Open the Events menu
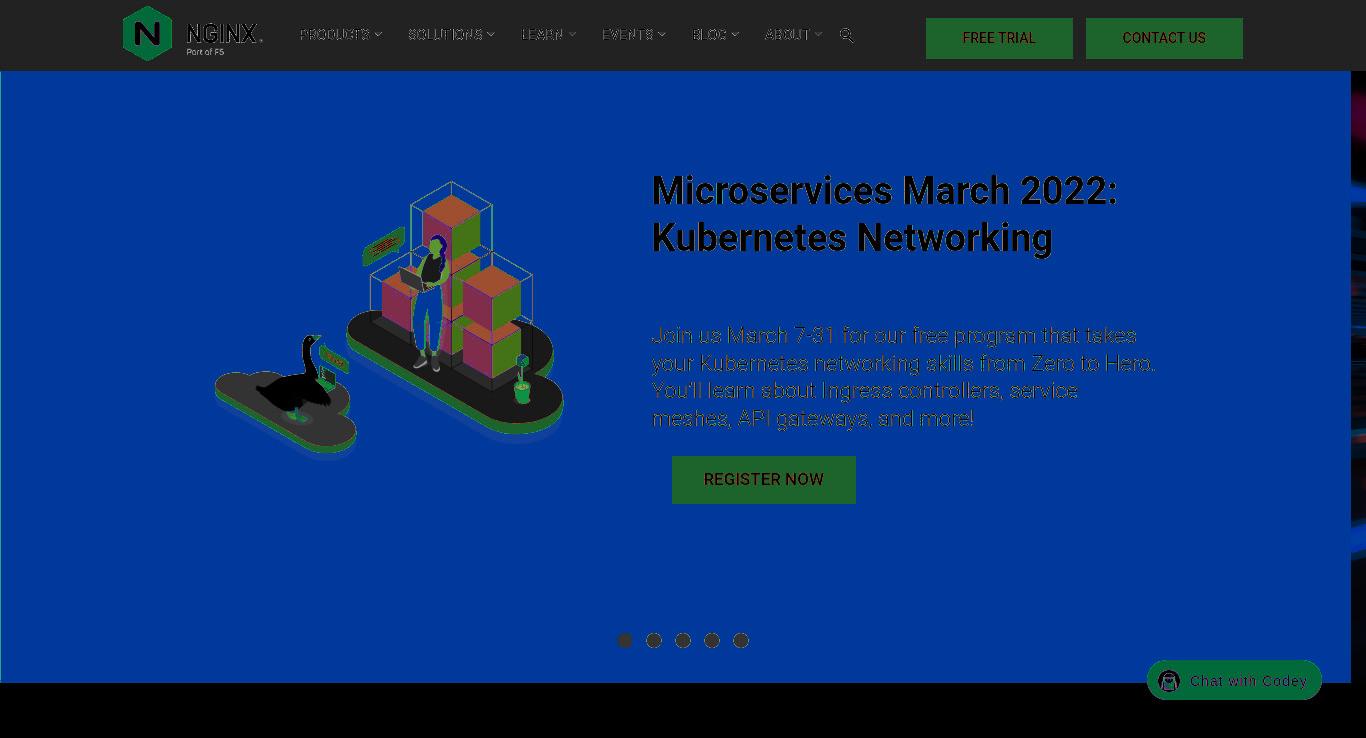The height and width of the screenshot is (738, 1366). 633,34
